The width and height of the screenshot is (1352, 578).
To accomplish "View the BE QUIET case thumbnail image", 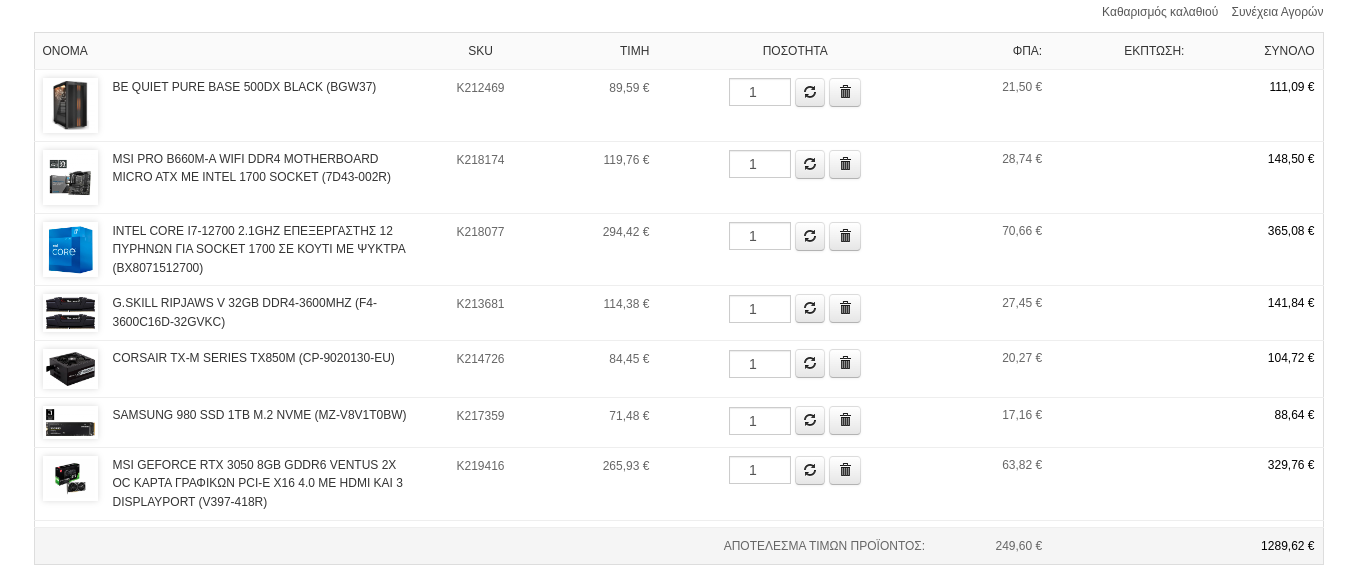I will 70,105.
